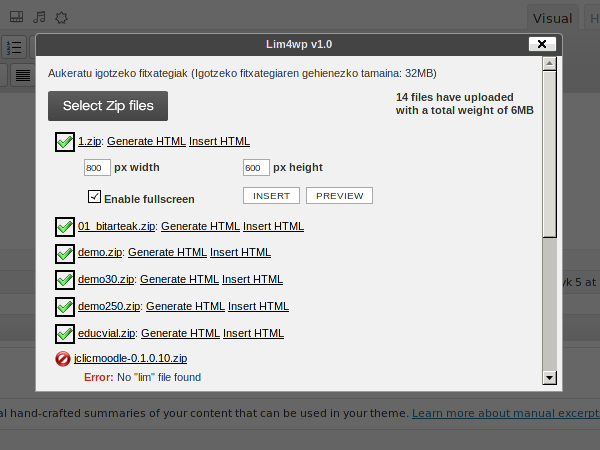This screenshot has width=600, height=450.
Task: Expand 01_bitarteak.zip options via Generate HTML
Action: point(200,226)
